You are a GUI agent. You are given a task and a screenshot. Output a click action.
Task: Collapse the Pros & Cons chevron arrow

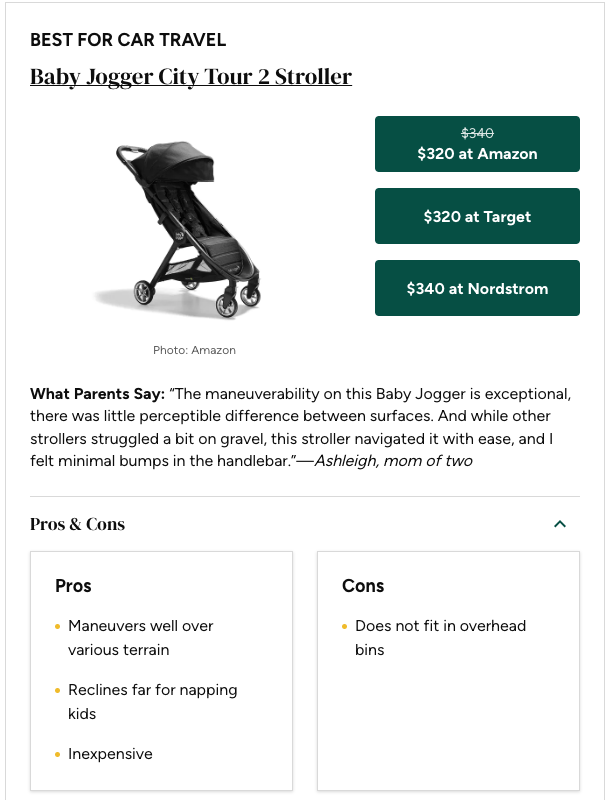(x=560, y=524)
